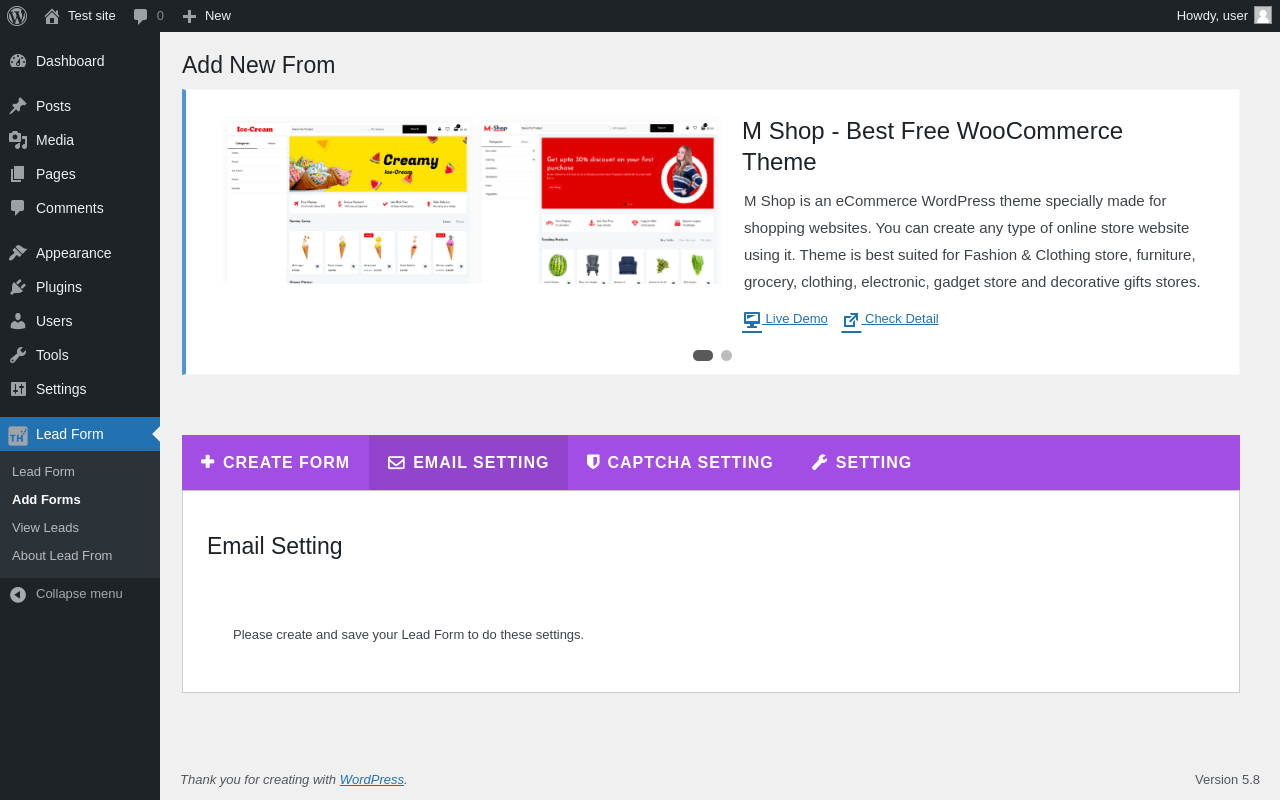The image size is (1280, 800).
Task: Open the Tools menu label
Action: point(52,355)
